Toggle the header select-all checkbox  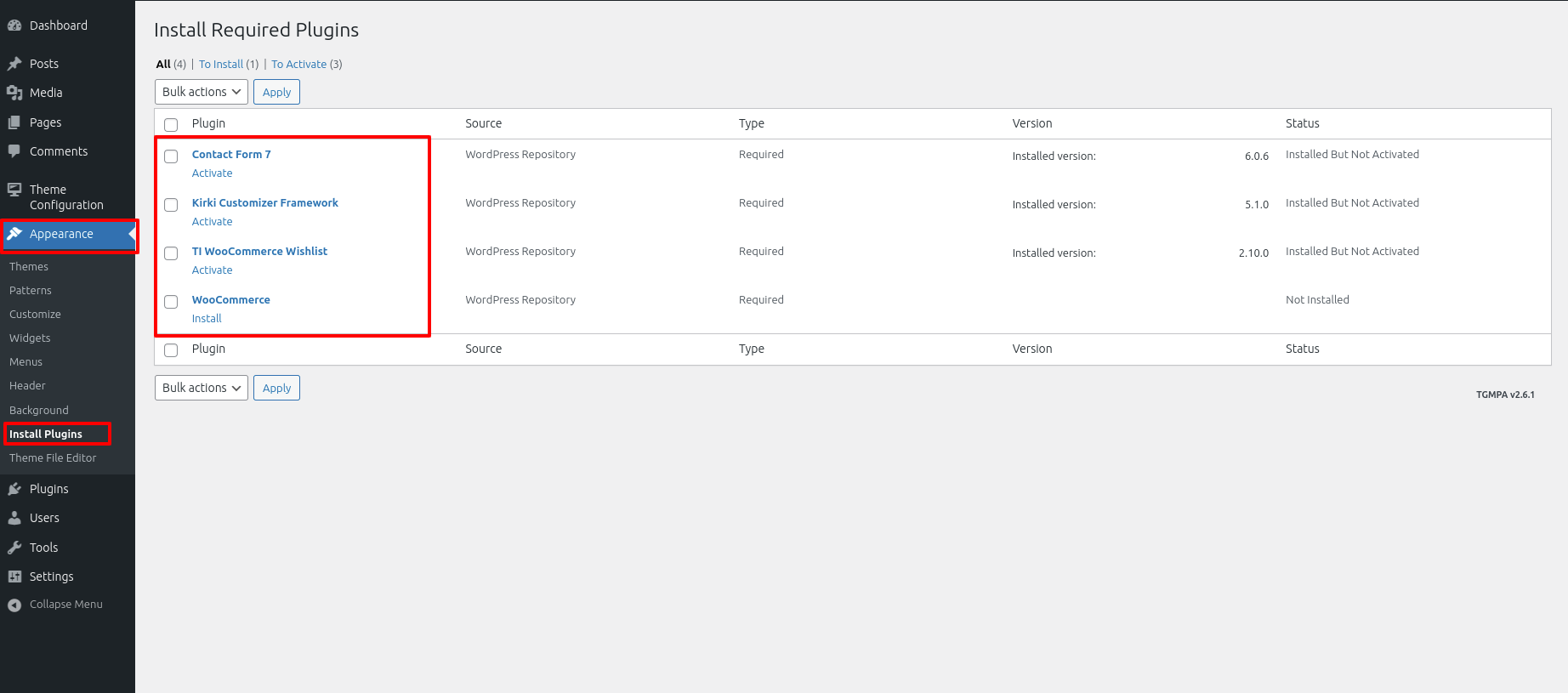pyautogui.click(x=171, y=125)
